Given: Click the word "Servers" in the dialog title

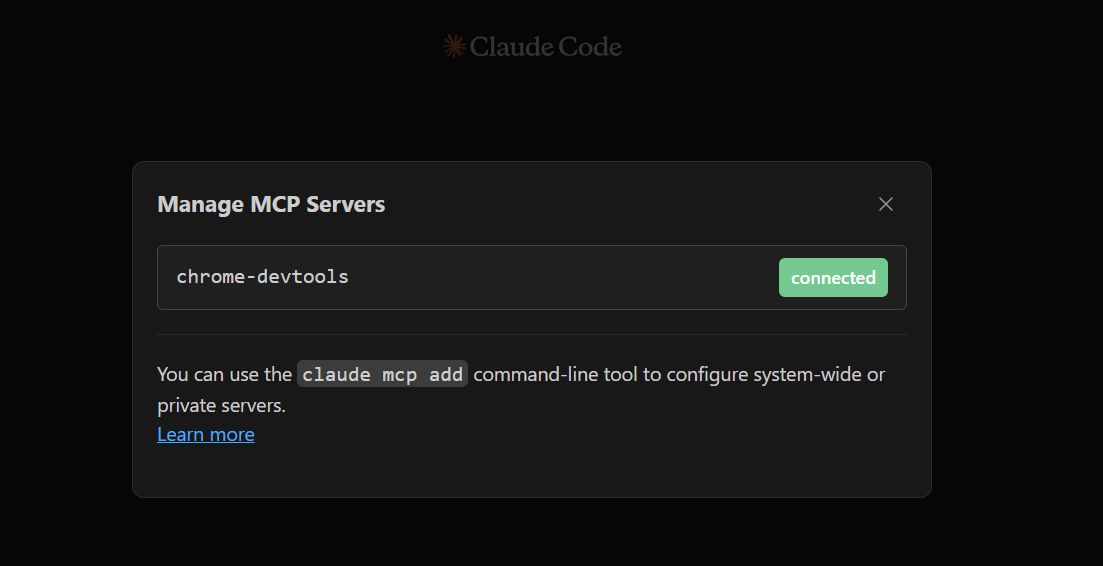Looking at the screenshot, I should click(345, 204).
